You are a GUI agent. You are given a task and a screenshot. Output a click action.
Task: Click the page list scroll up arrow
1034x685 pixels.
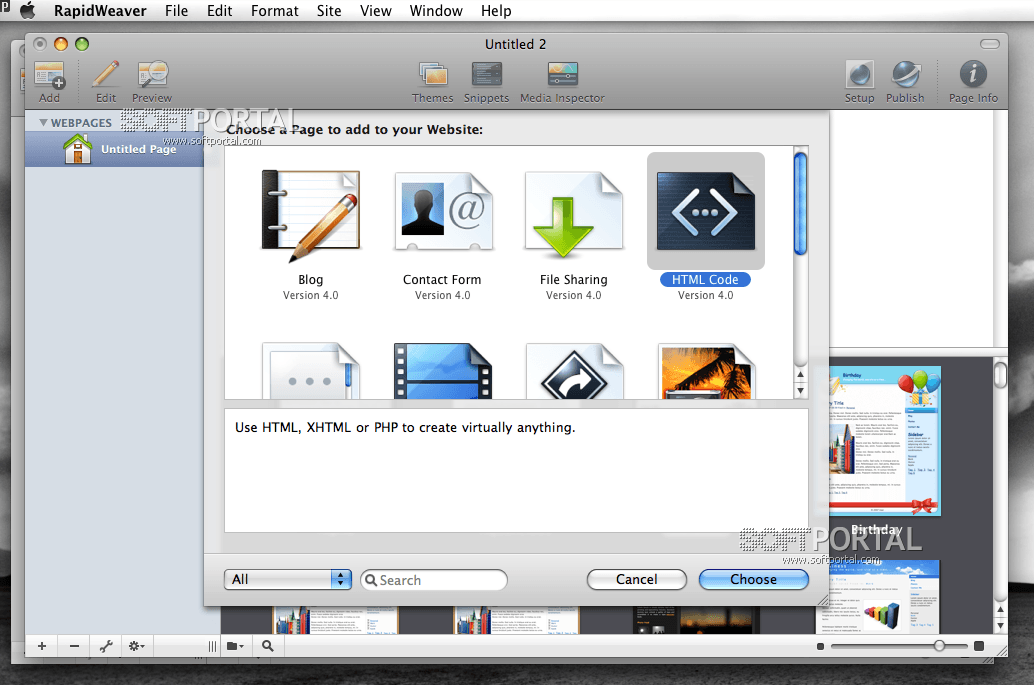801,374
